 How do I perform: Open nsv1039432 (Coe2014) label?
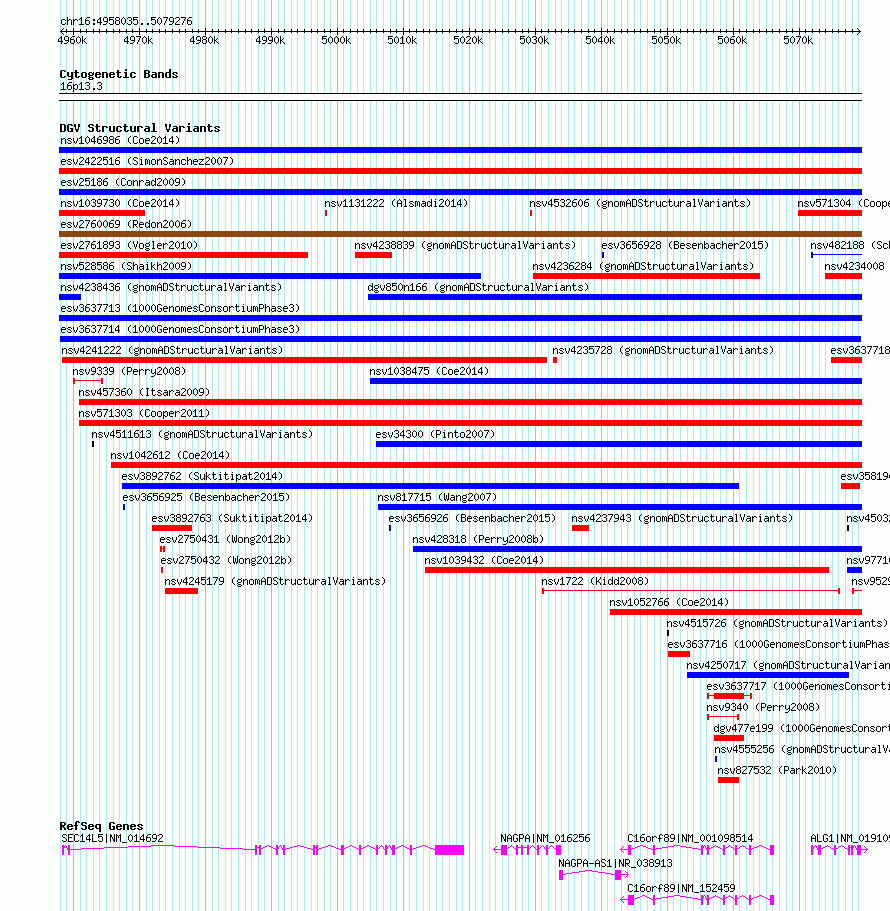click(484, 560)
